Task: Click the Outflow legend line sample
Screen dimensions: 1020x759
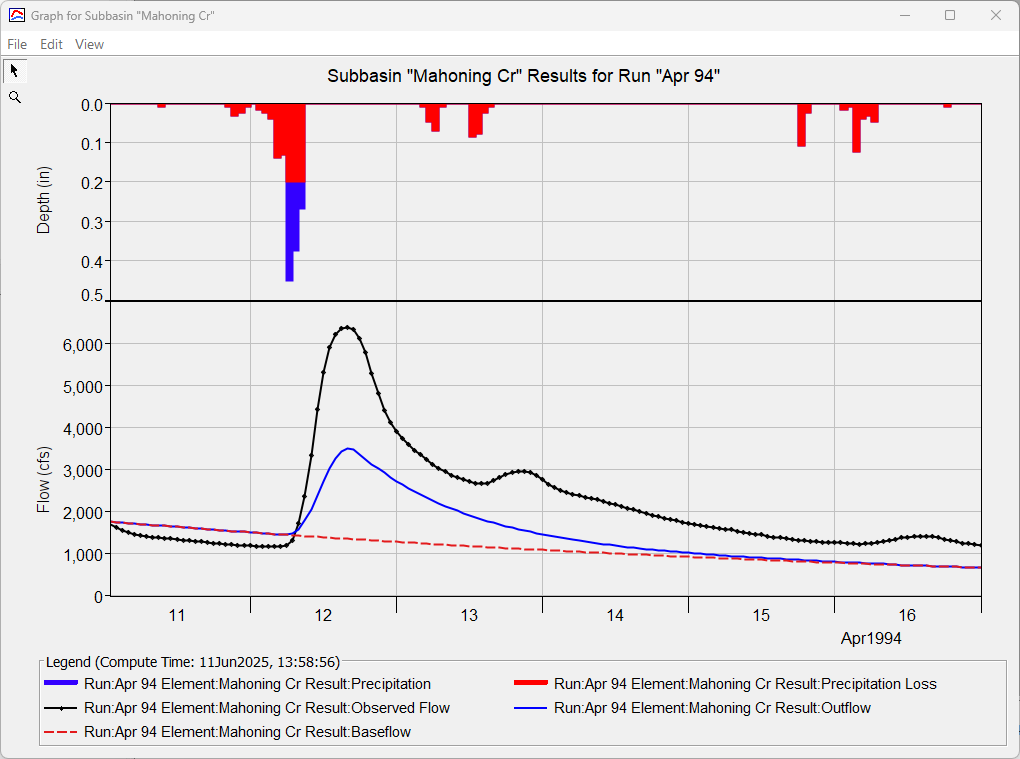Action: click(x=530, y=708)
